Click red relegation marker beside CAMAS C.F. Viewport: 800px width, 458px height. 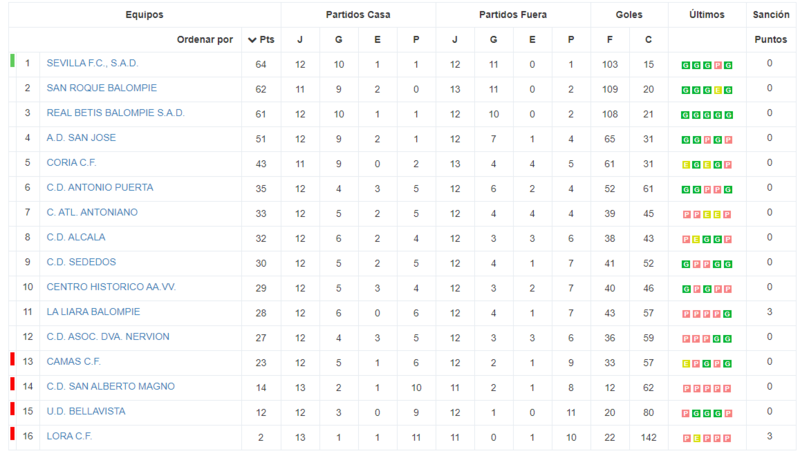12,359
